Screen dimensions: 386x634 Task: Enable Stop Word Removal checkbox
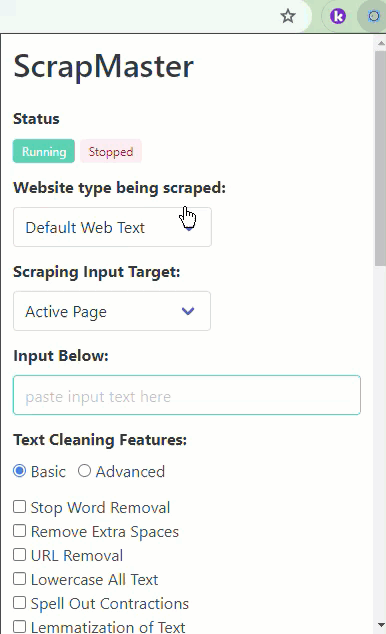(19, 507)
